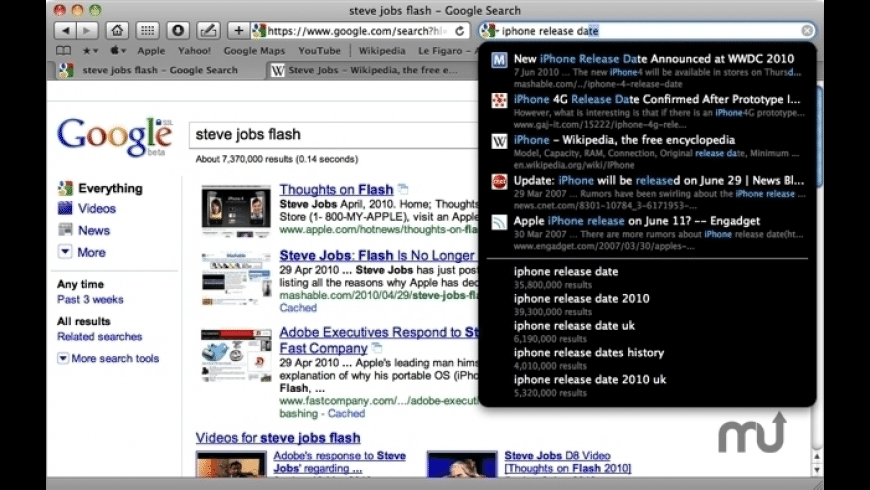This screenshot has width=870, height=490.
Task: Go forward with the forward arrow button
Action: (87, 31)
